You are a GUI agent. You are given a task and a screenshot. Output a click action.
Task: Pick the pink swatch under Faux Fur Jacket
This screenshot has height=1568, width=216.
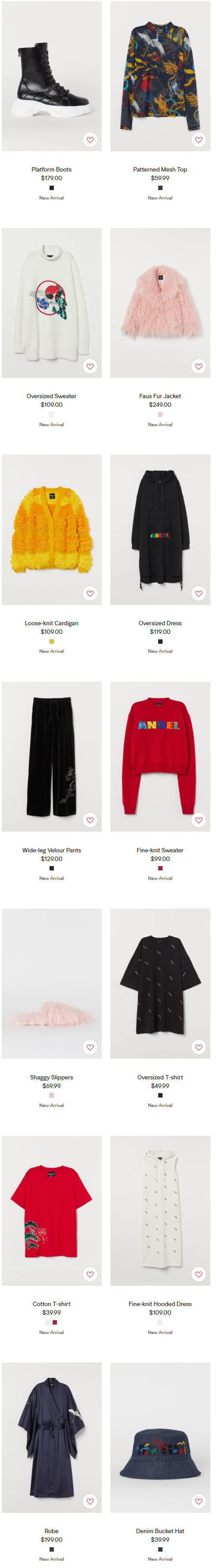[160, 415]
